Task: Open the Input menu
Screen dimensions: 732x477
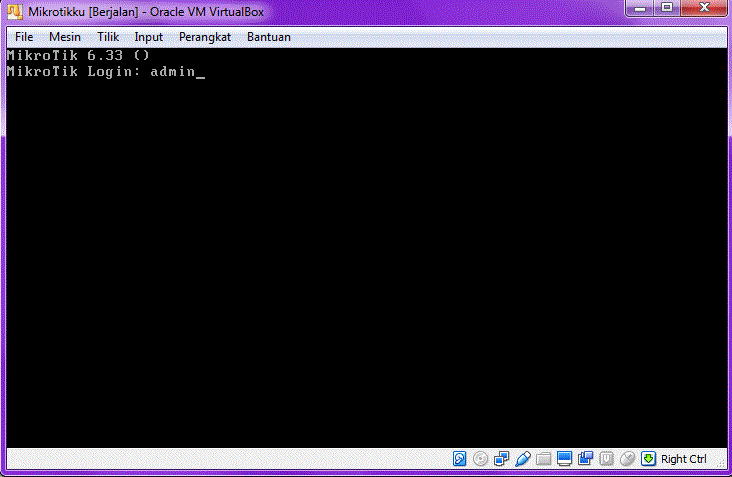Action: coord(148,37)
